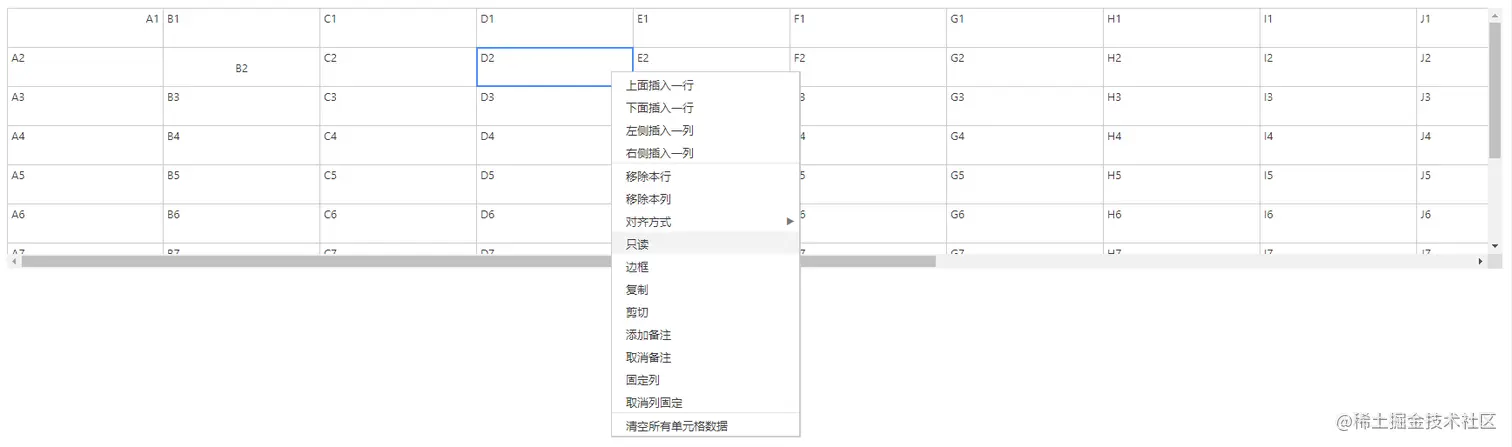Select 取消列固定 unfreeze option
This screenshot has width=1512, height=447.
click(x=654, y=403)
